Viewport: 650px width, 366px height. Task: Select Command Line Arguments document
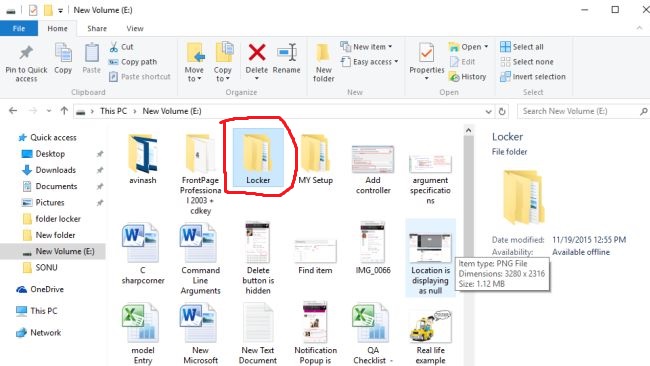coord(200,259)
